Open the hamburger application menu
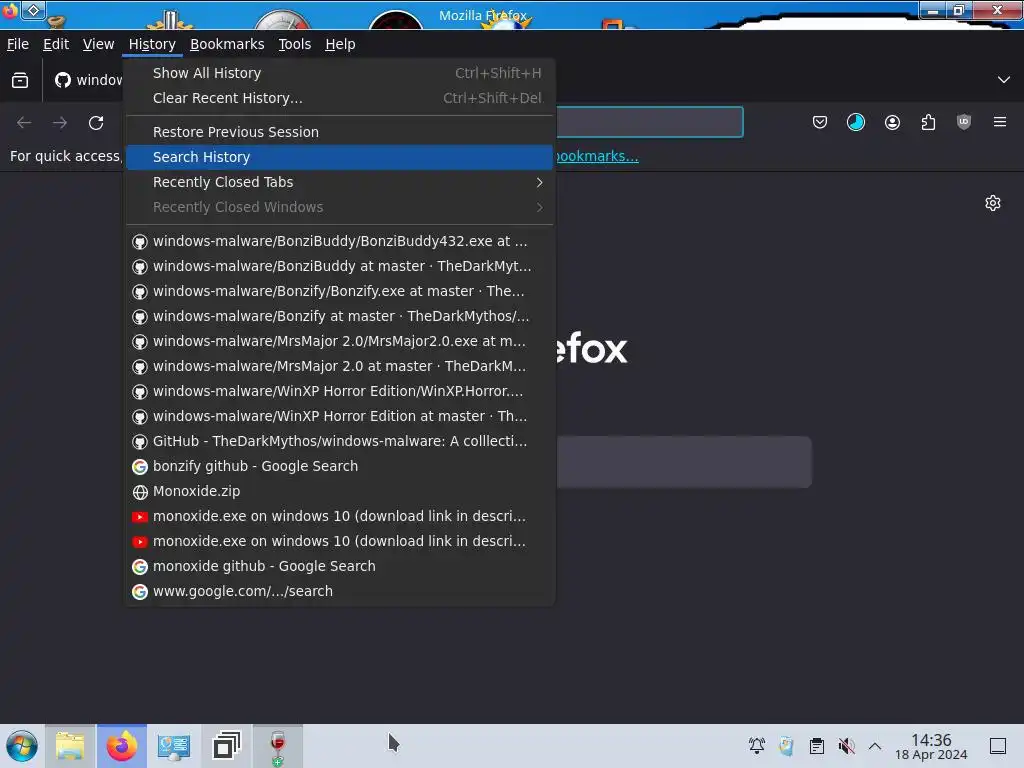Screen dimensions: 1024x768 tap(1000, 122)
